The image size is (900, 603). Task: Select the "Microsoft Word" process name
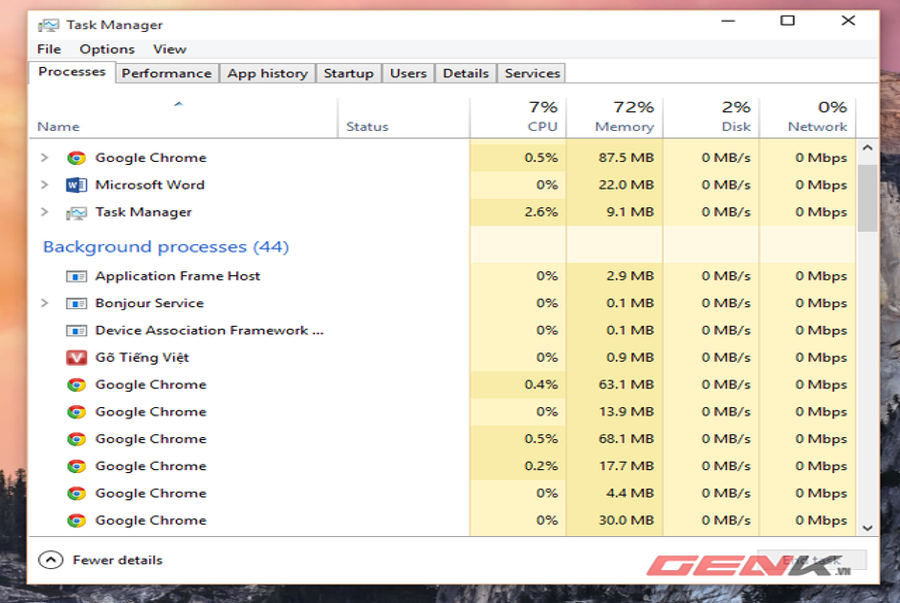pyautogui.click(x=150, y=185)
